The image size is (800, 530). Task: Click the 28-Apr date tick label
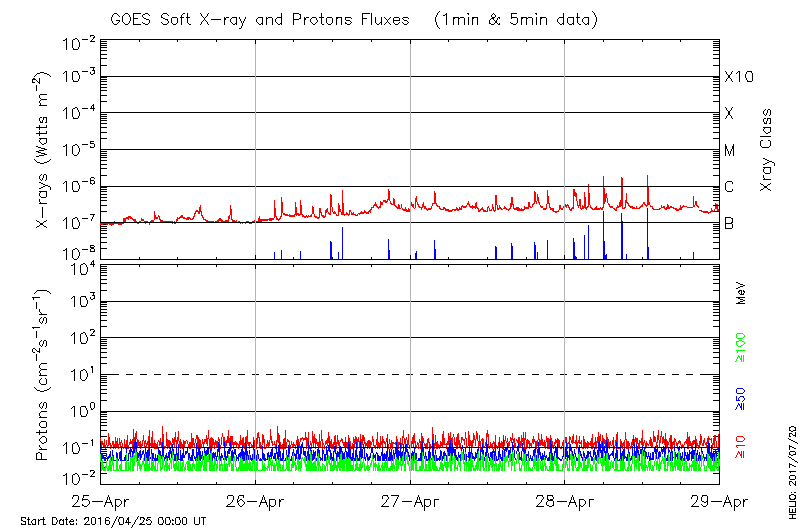point(565,501)
